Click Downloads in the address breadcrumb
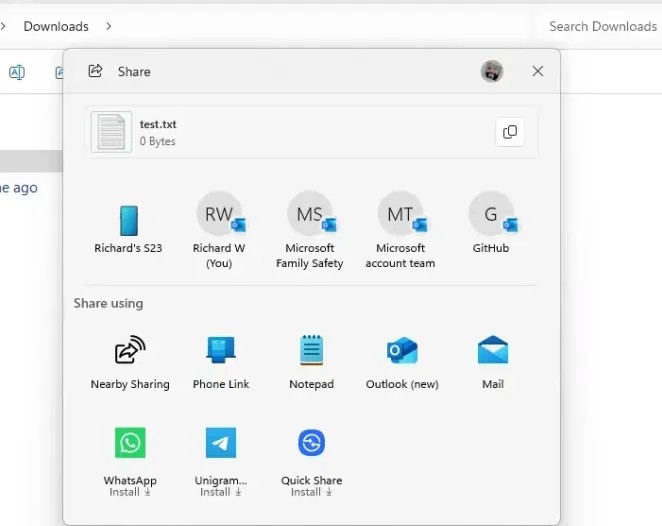This screenshot has width=662, height=526. 56,26
